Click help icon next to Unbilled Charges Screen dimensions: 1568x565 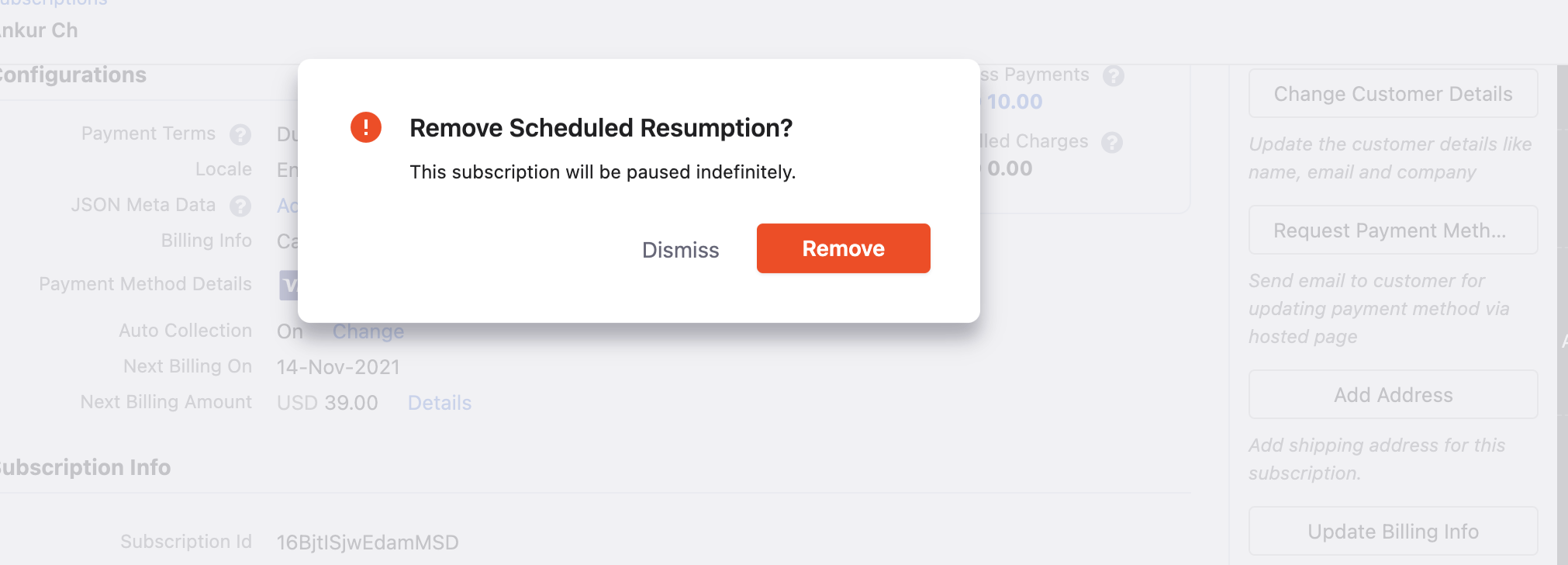click(1112, 143)
